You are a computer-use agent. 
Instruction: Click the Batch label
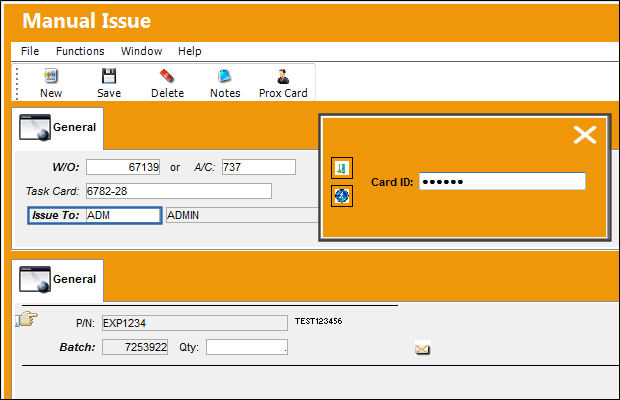(x=78, y=347)
